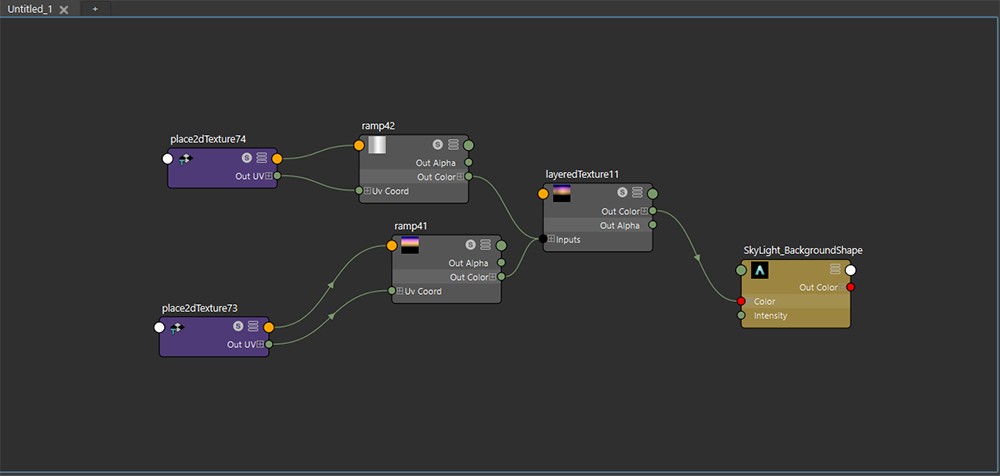1000x476 pixels.
Task: Click orange output port on place2dTexture74
Action: point(277,159)
